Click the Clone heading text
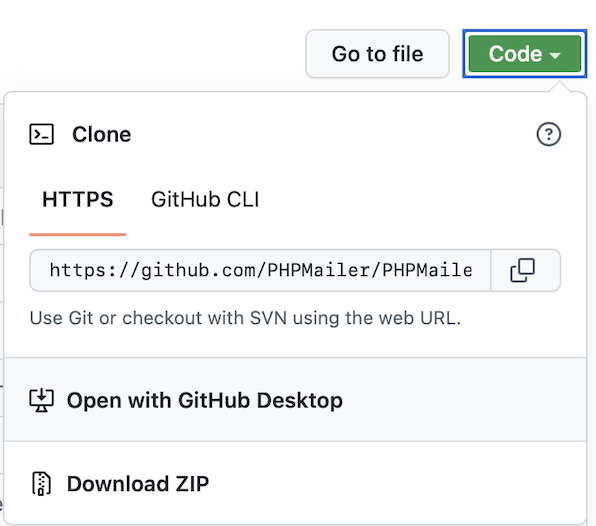 [101, 135]
